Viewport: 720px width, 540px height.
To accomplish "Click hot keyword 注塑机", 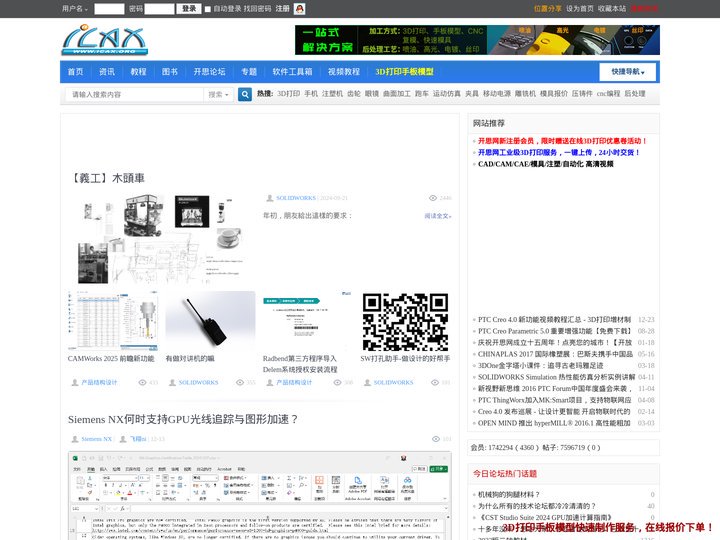I will (332, 94).
